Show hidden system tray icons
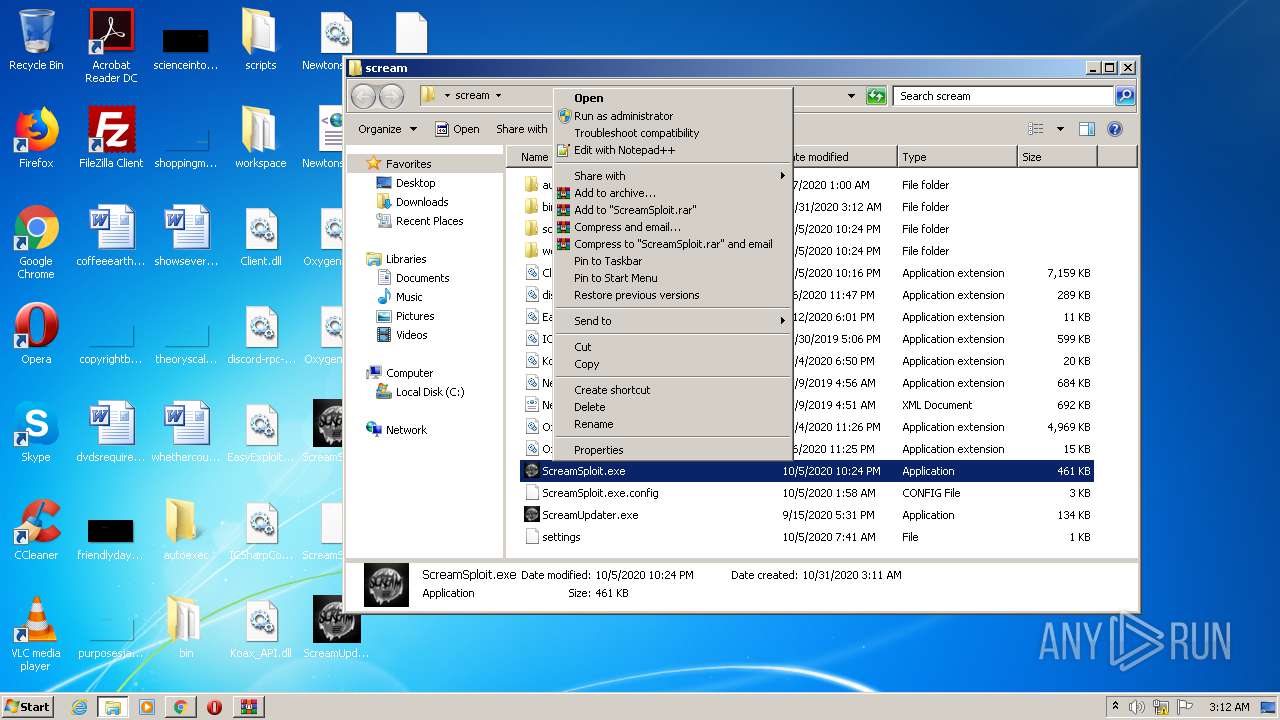 1115,707
